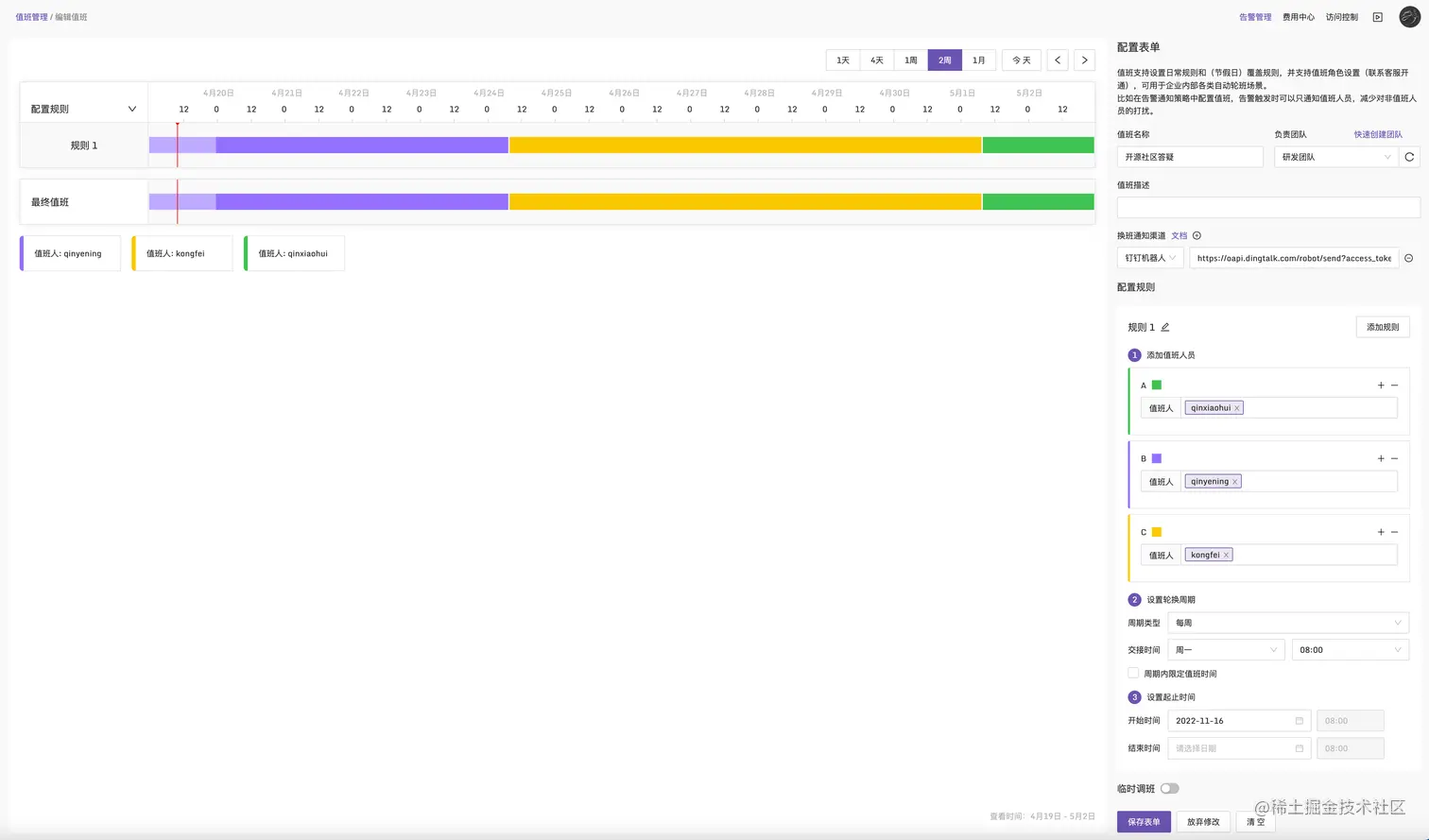Open the 结束时间 calendar picker icon
This screenshot has width=1429, height=840.
pyautogui.click(x=1299, y=748)
